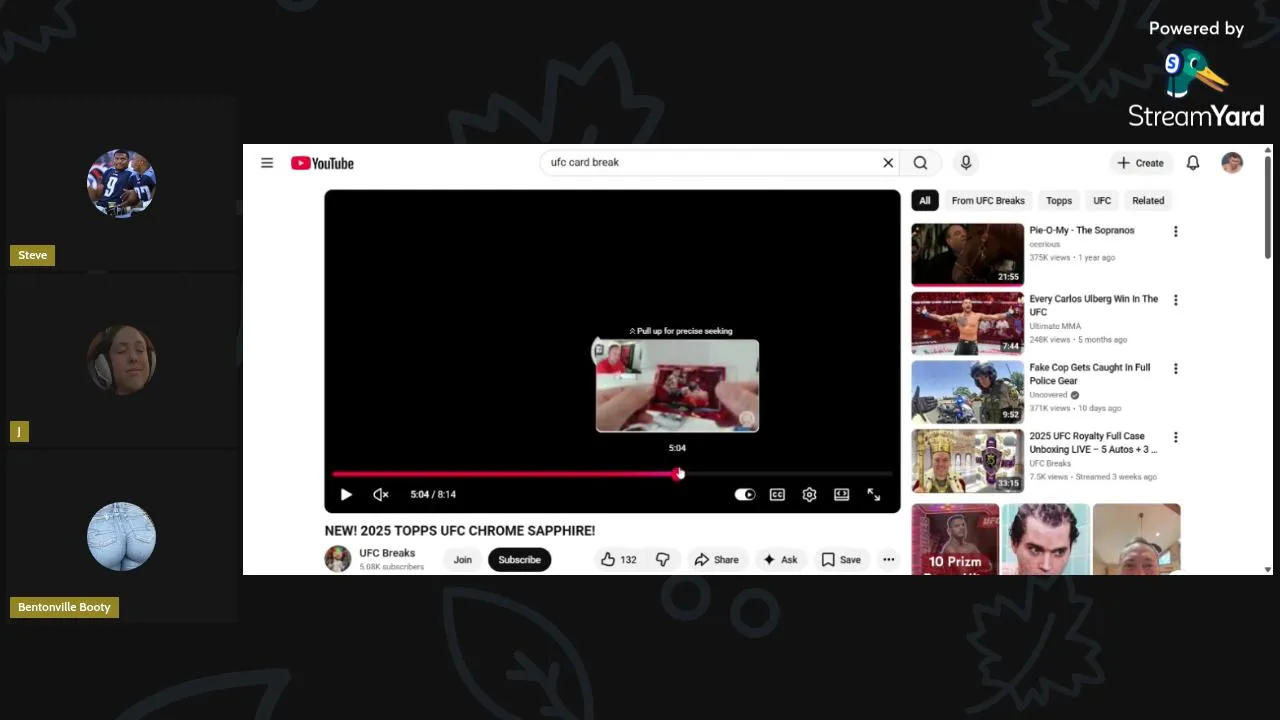The width and height of the screenshot is (1280, 720).
Task: Play the video
Action: pos(346,495)
